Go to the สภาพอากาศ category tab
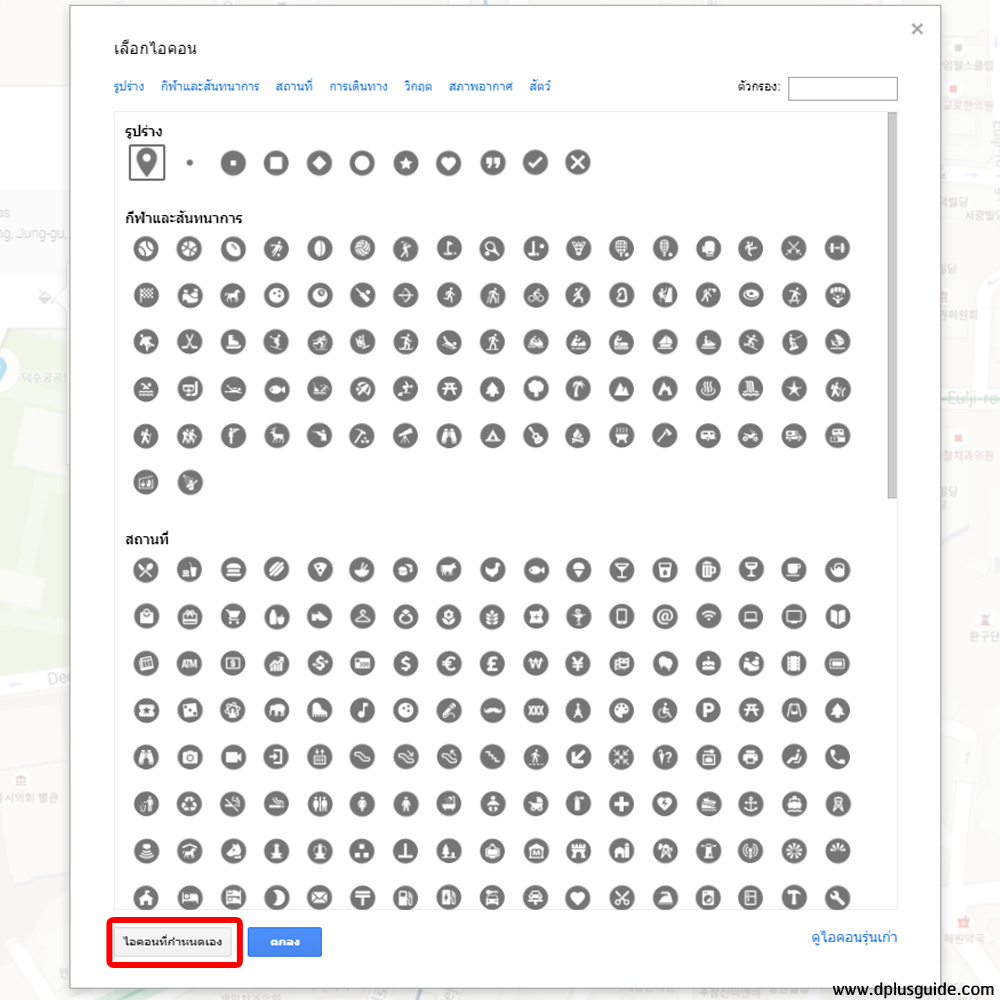The height and width of the screenshot is (1000, 1000). tap(480, 87)
